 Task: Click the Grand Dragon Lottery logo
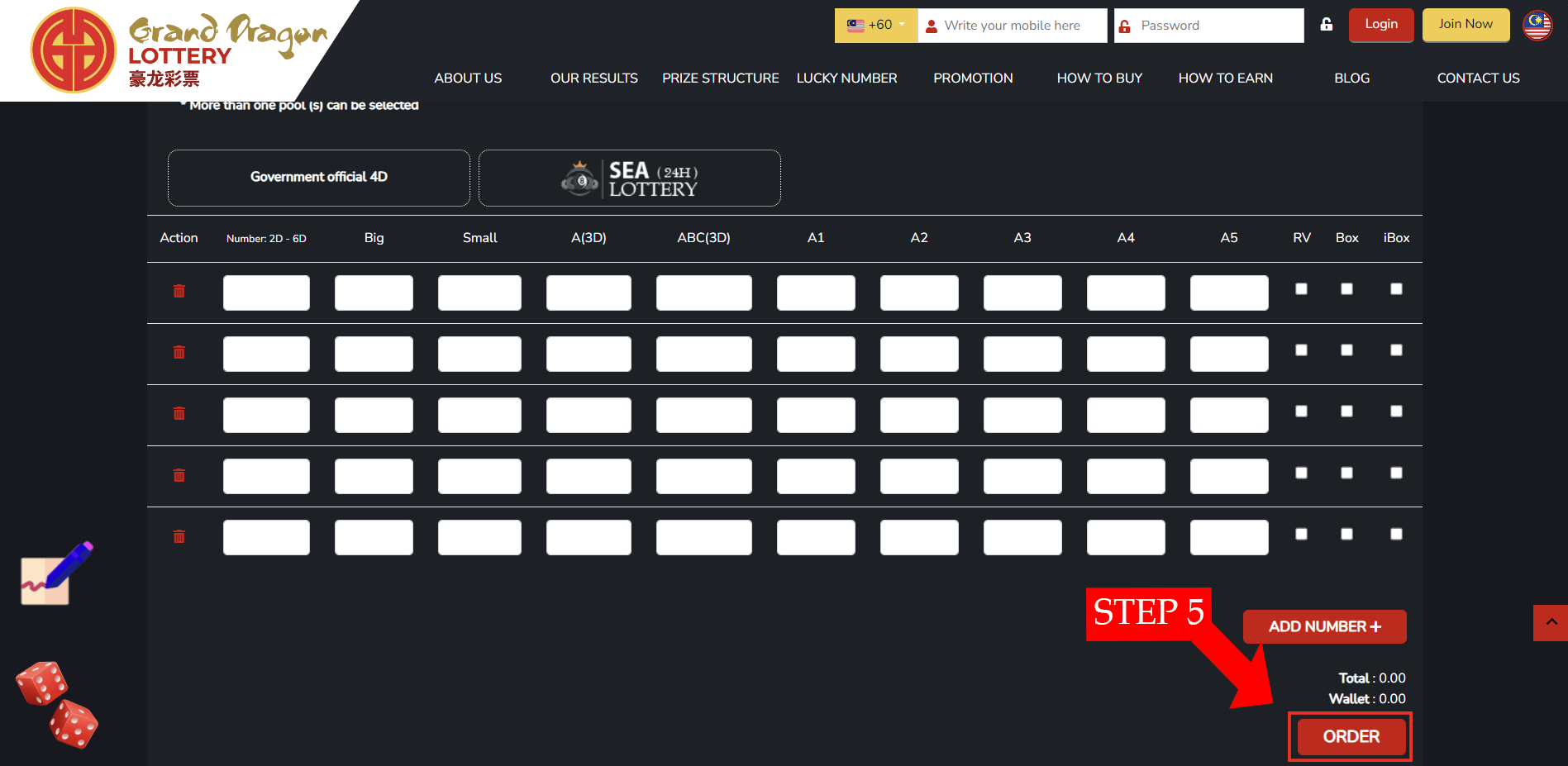click(178, 50)
